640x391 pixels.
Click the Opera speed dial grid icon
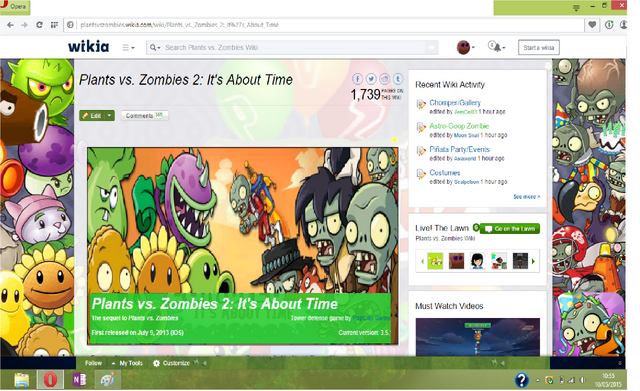(54, 25)
